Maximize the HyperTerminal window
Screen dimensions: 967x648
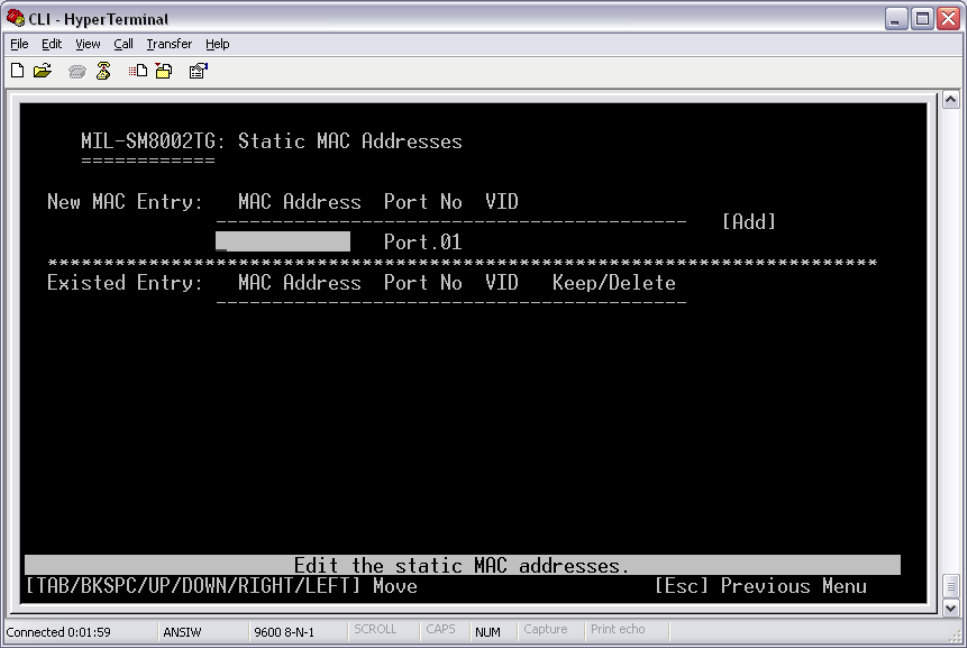[923, 18]
